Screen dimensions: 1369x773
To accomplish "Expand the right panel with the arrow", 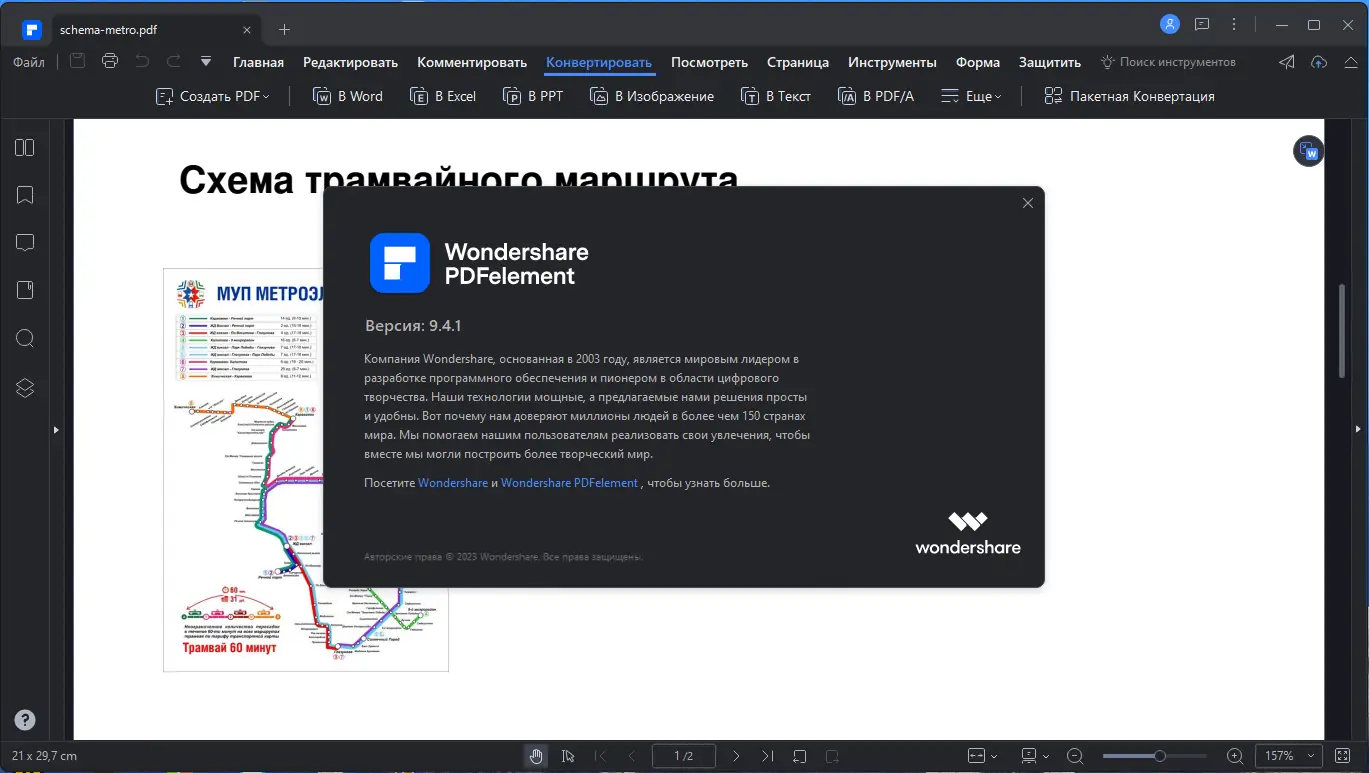I will [1358, 429].
